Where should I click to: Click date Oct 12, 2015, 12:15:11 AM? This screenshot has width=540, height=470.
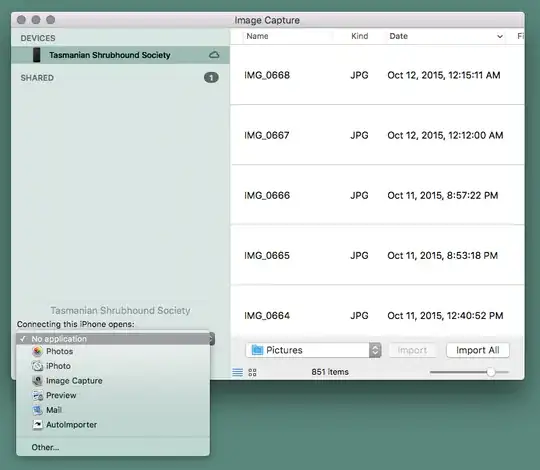point(444,75)
